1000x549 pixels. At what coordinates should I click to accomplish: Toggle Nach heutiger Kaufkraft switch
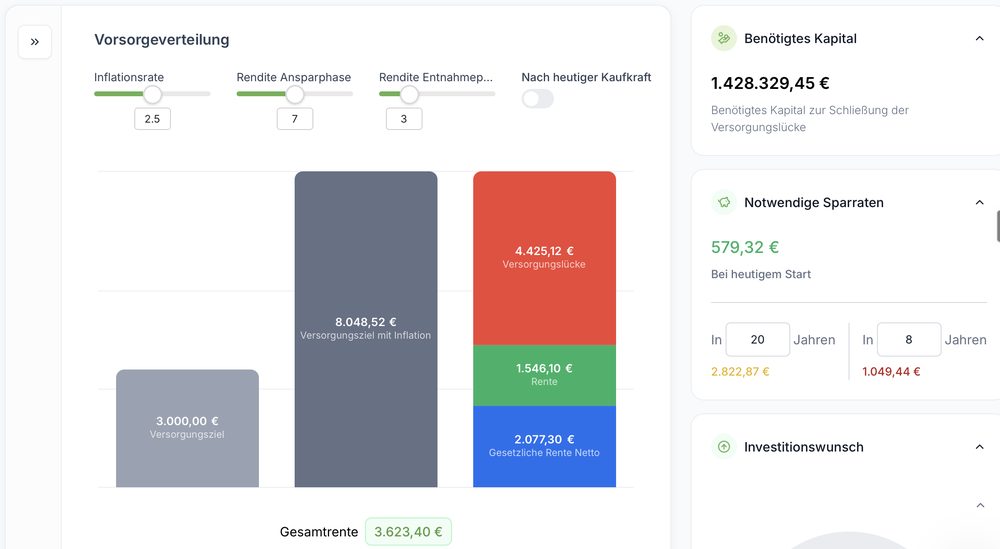[x=538, y=99]
